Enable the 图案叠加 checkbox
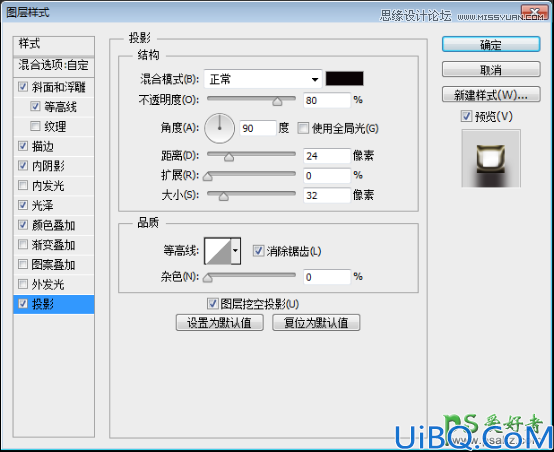554x452 pixels. pyautogui.click(x=23, y=264)
